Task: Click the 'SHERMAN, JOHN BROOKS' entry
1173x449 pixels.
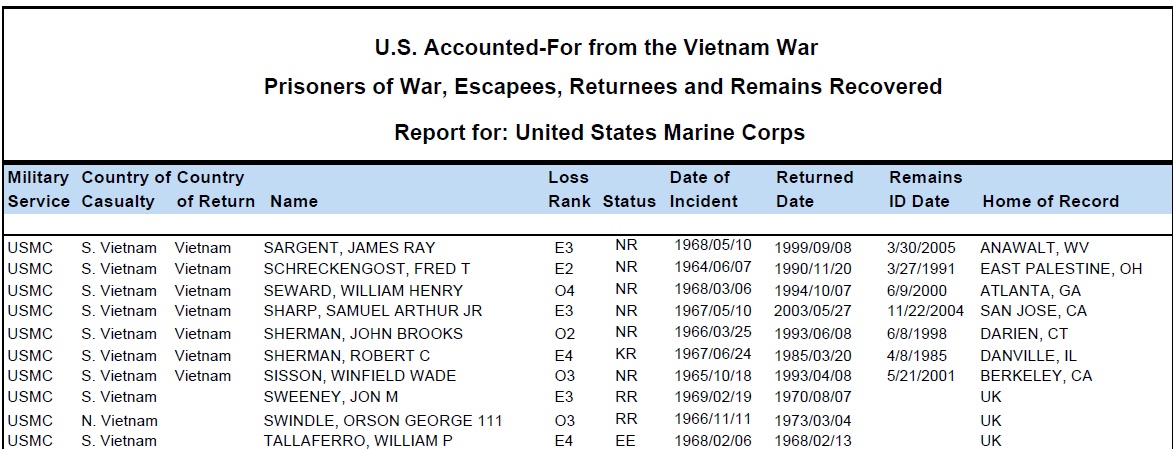Action: (363, 334)
